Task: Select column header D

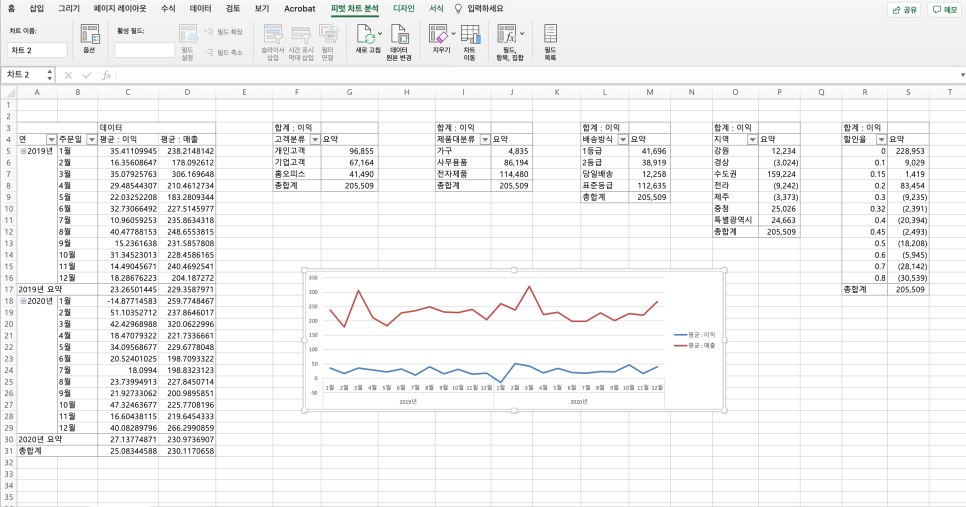Action: [187, 92]
